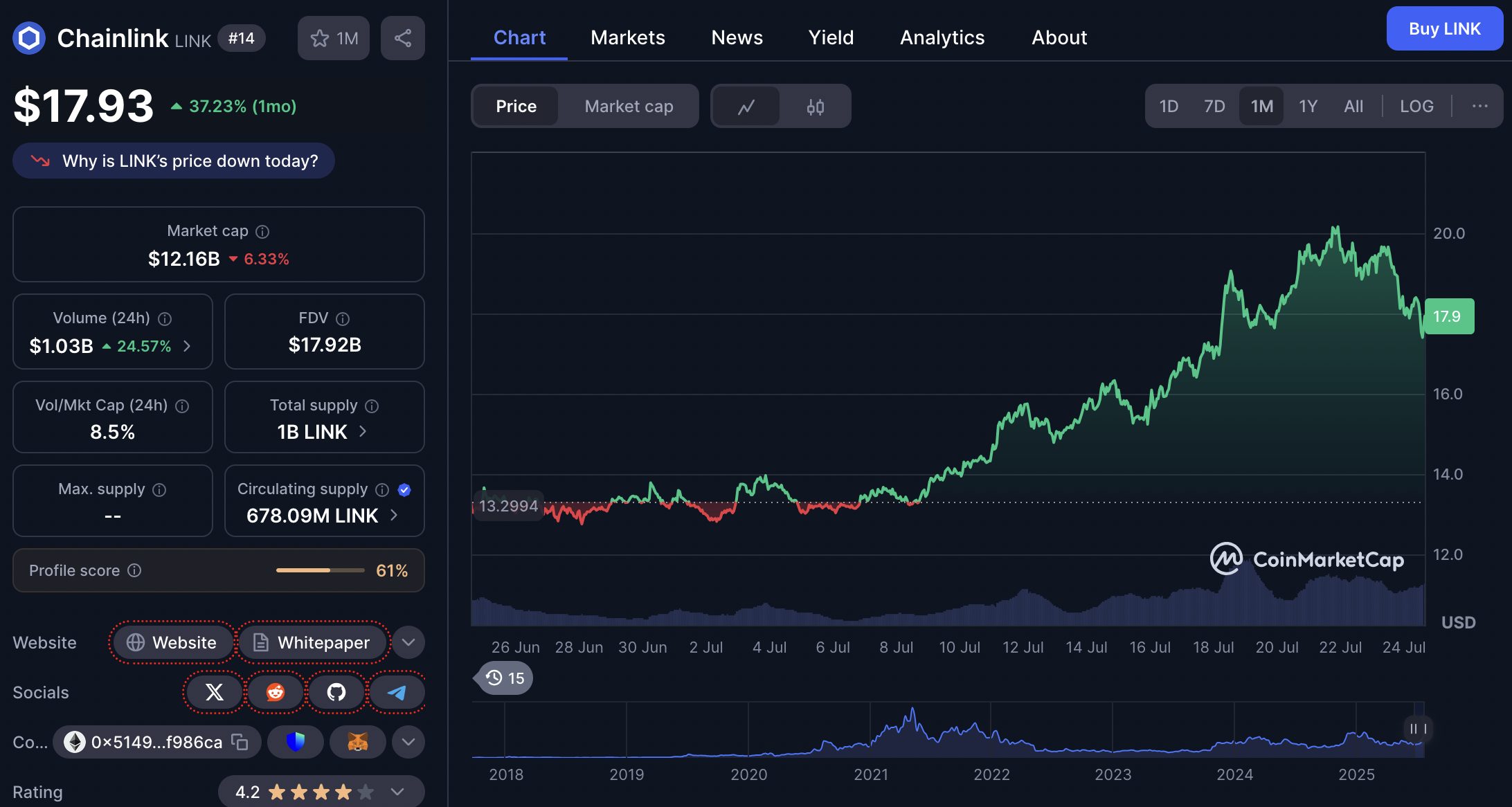Click Total supply info icon
The height and width of the screenshot is (807, 1512).
pyautogui.click(x=372, y=406)
